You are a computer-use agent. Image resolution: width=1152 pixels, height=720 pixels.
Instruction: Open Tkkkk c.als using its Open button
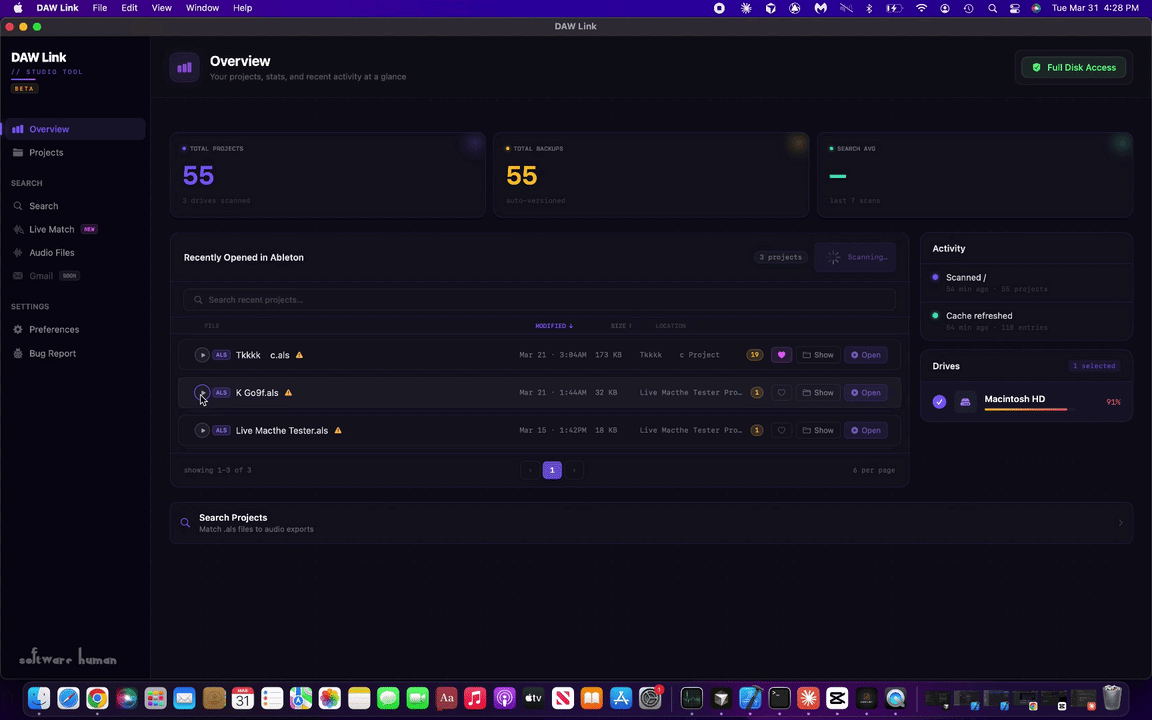pos(865,355)
